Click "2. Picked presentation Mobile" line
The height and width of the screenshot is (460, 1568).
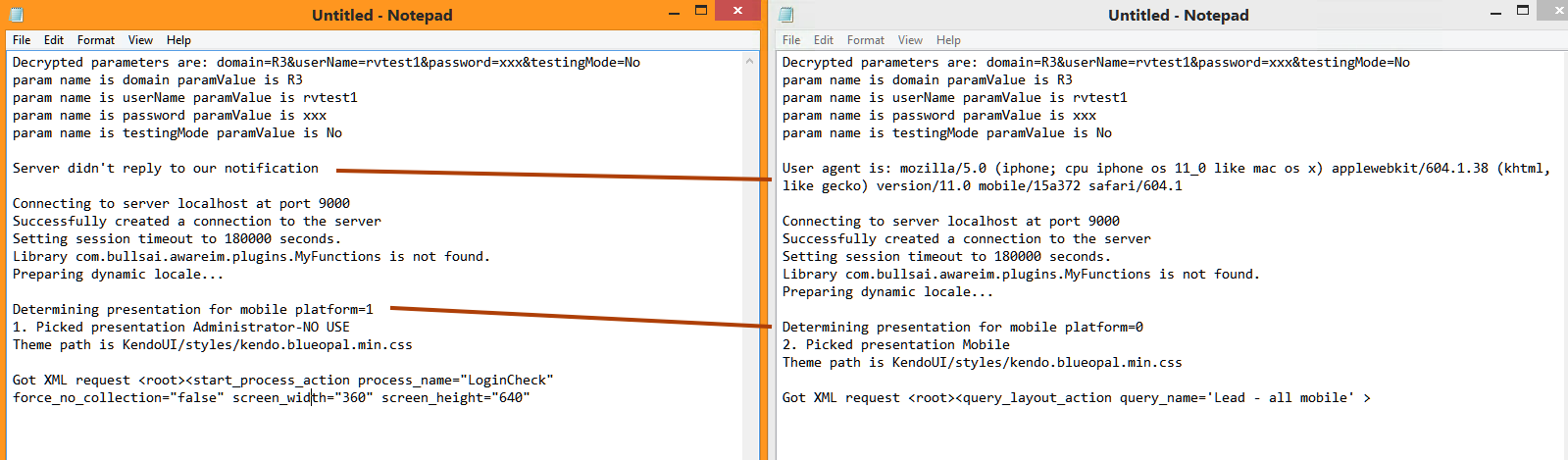(896, 344)
